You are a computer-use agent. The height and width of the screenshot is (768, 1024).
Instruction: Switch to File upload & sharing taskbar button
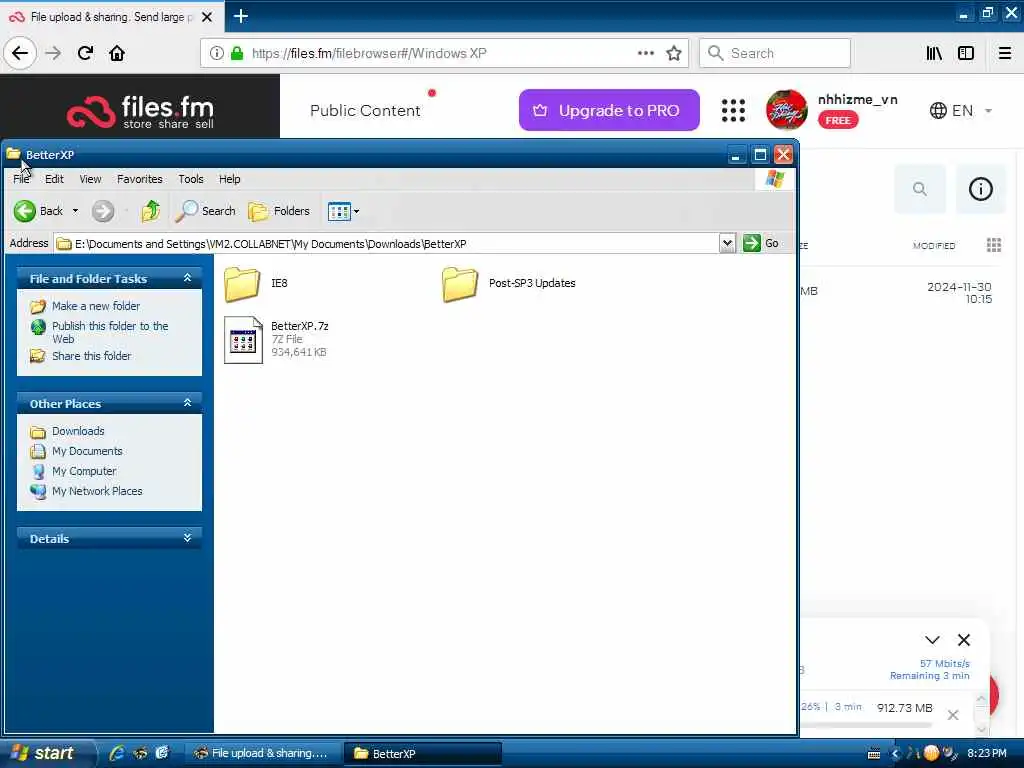point(261,753)
